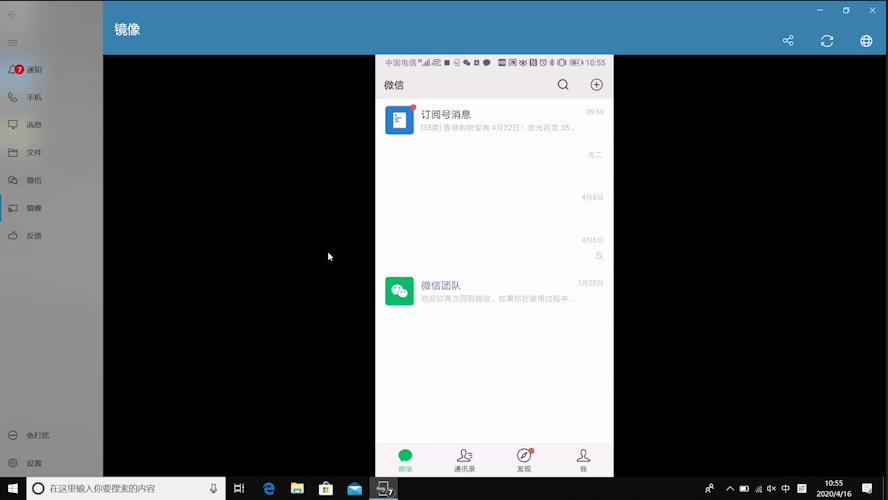Click the share icon in the mirror header
This screenshot has height=500, width=888.
click(x=788, y=41)
